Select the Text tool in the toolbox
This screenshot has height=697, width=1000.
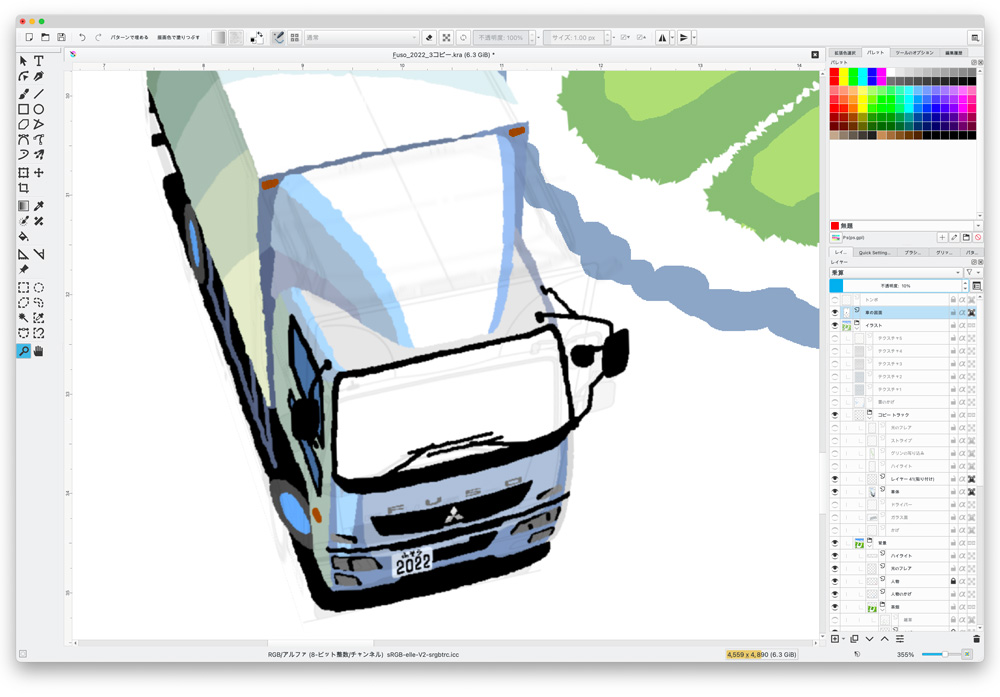coord(39,61)
